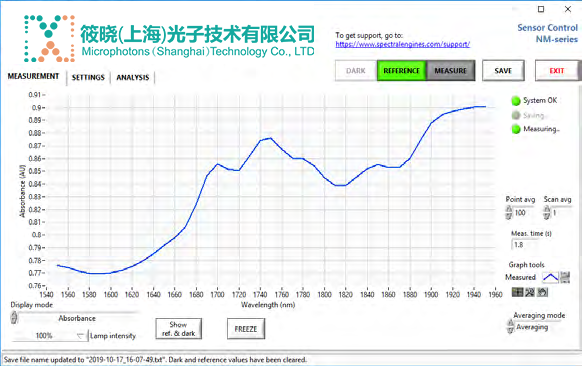Open the ANALYSIS tab
This screenshot has height=366, width=582.
coord(133,78)
